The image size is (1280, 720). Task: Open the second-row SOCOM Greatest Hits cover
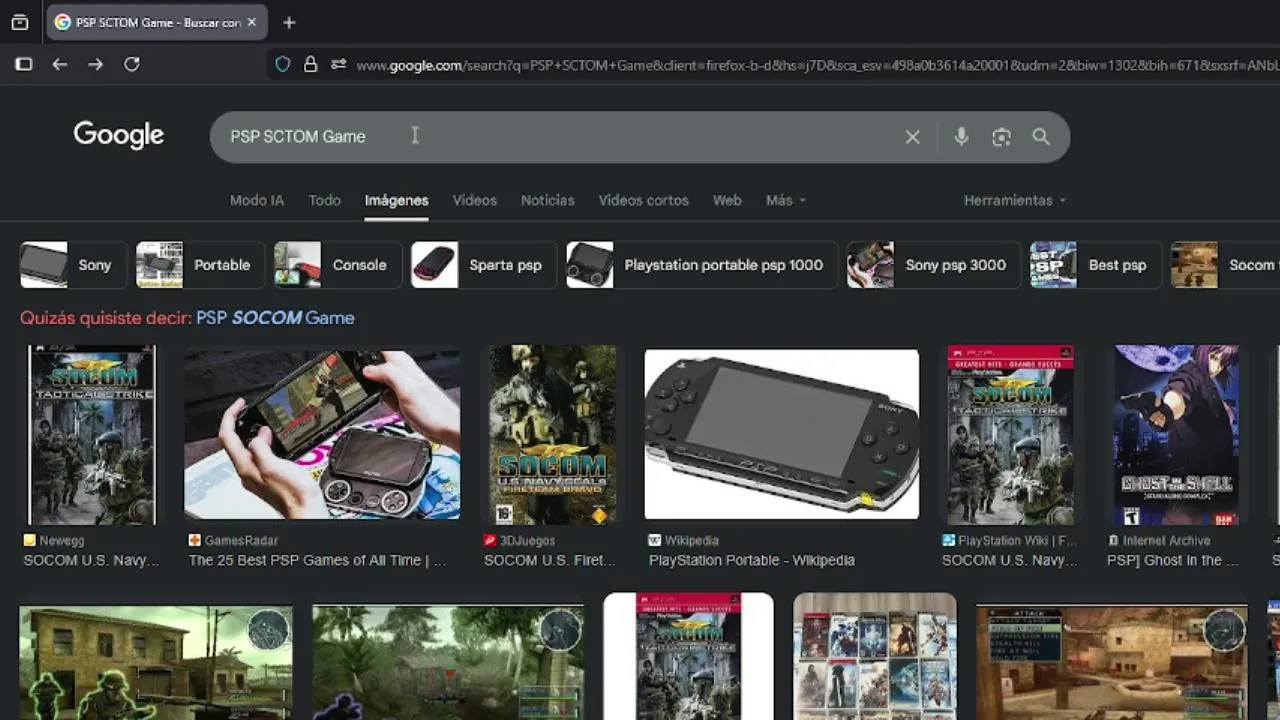coord(689,656)
